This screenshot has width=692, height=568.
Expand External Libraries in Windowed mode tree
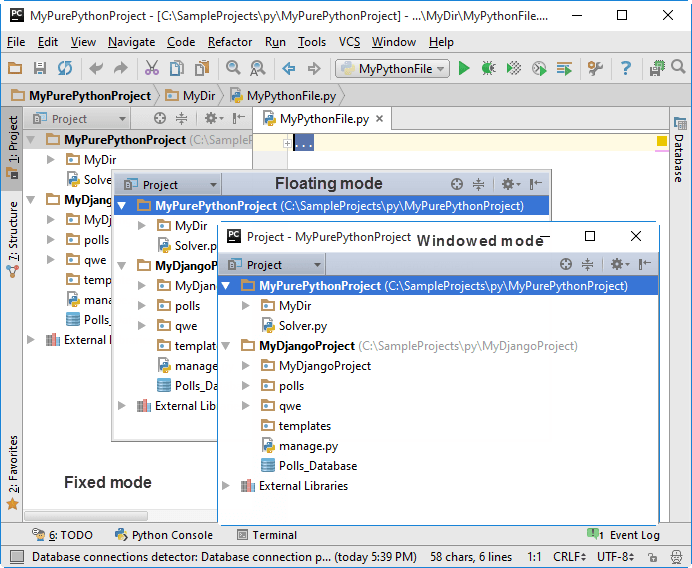click(x=226, y=486)
